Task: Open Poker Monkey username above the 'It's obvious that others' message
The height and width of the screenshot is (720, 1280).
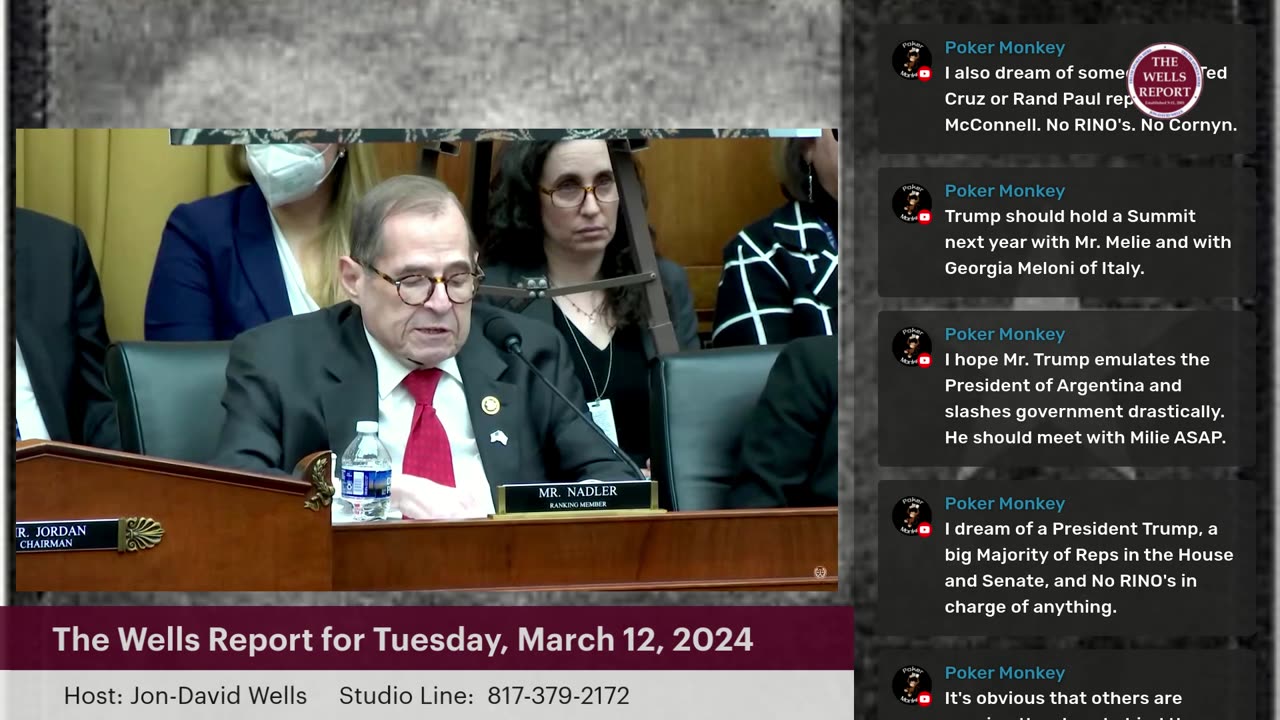Action: 1004,673
